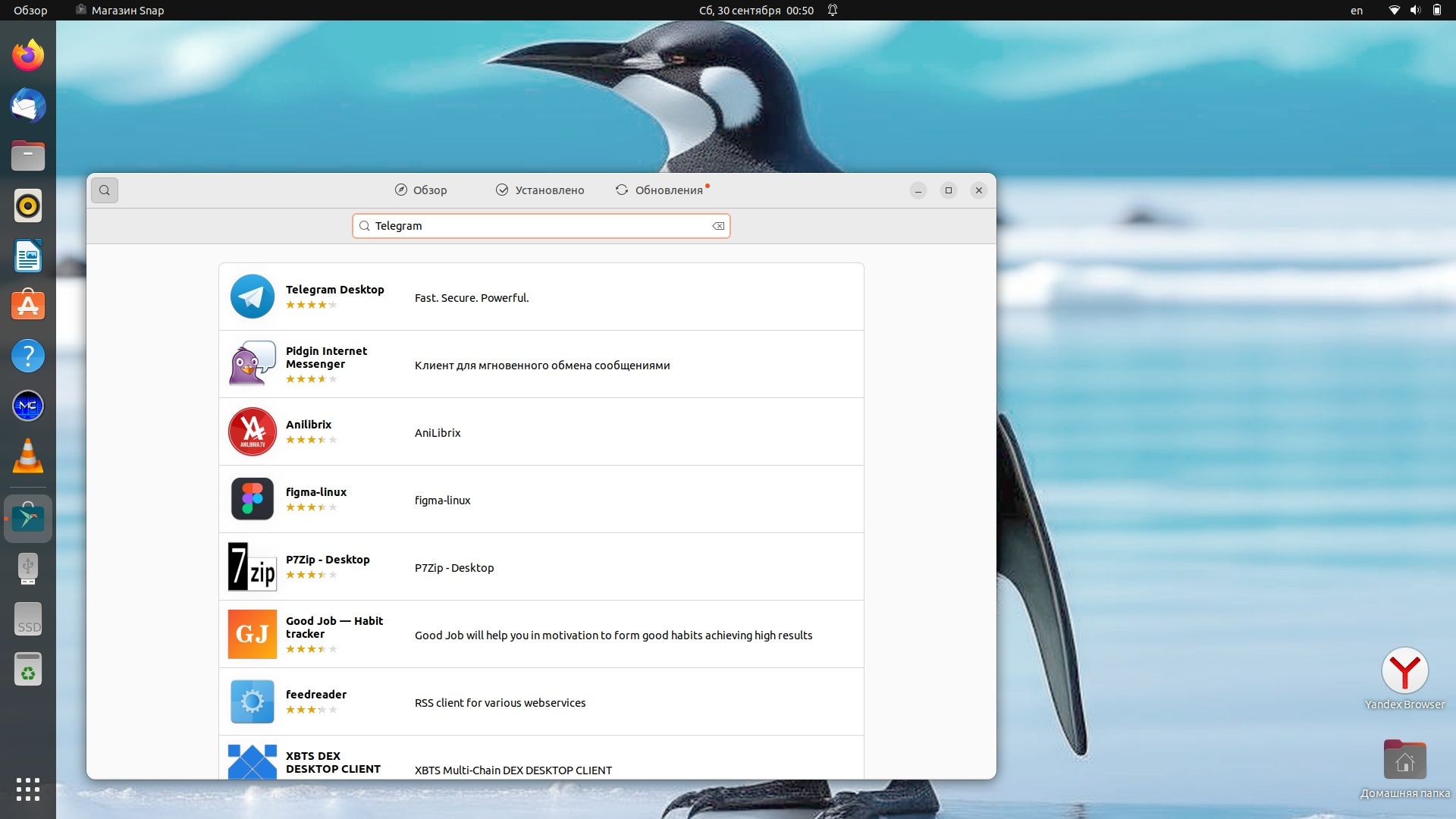Click the Telegram Desktop star rating
Screen dimensions: 1456x819
pyautogui.click(x=312, y=305)
